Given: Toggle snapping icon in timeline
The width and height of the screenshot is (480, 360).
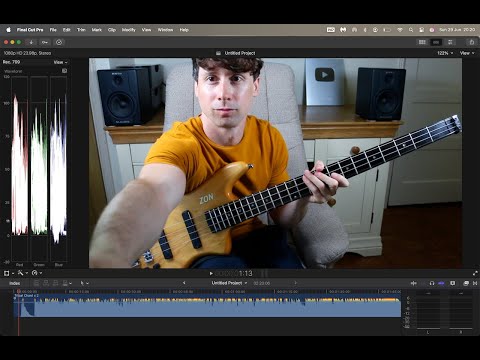Looking at the screenshot, I should click(441, 283).
